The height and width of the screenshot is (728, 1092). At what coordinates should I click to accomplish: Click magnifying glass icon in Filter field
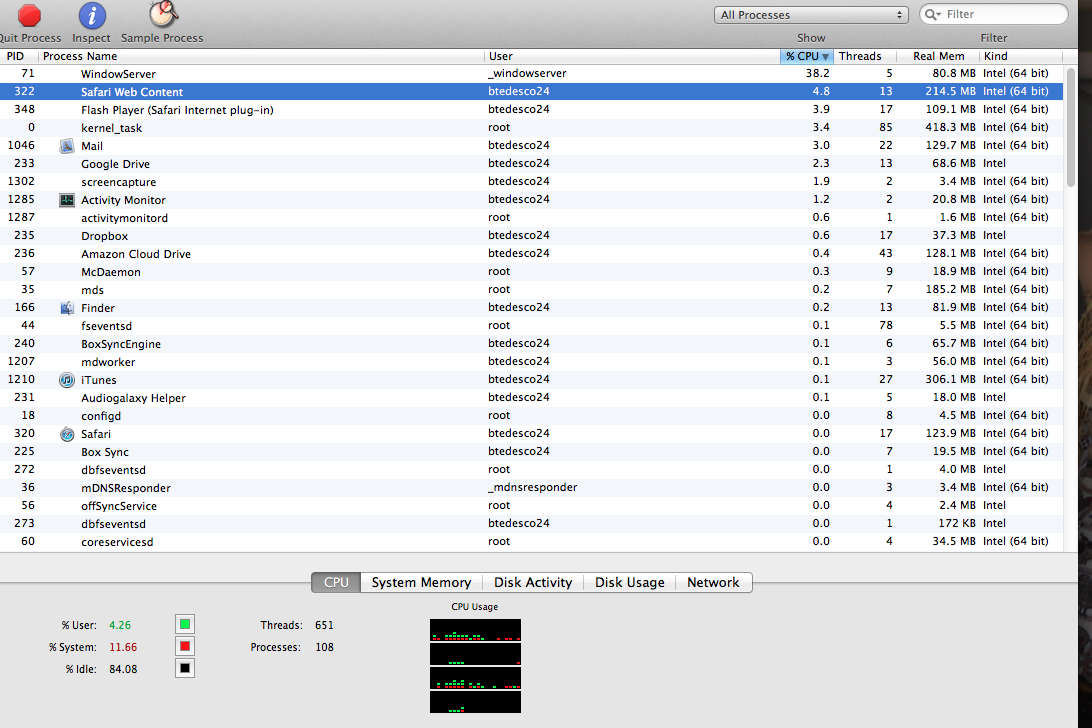(x=933, y=14)
